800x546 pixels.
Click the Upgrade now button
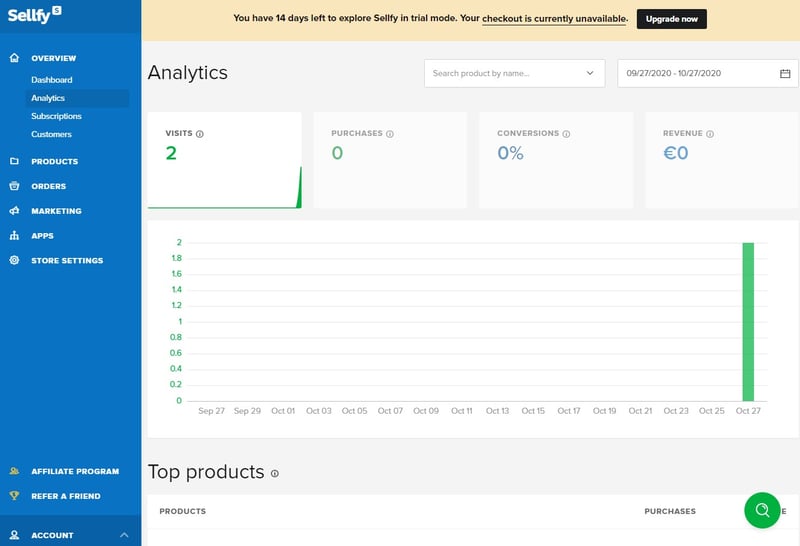tap(671, 18)
